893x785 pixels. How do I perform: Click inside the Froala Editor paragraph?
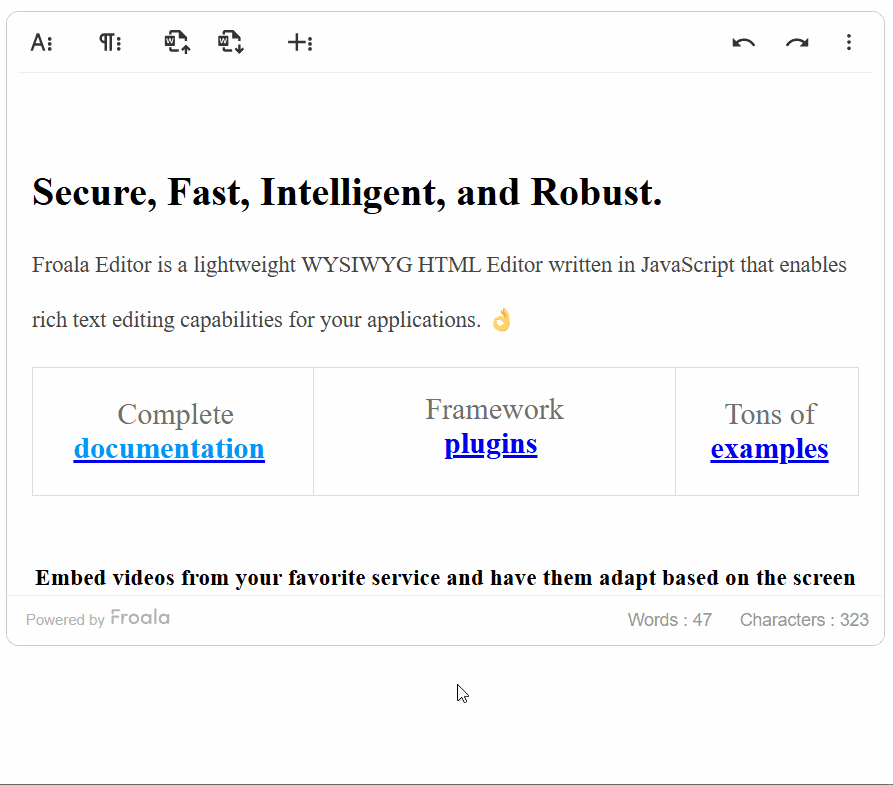[439, 292]
